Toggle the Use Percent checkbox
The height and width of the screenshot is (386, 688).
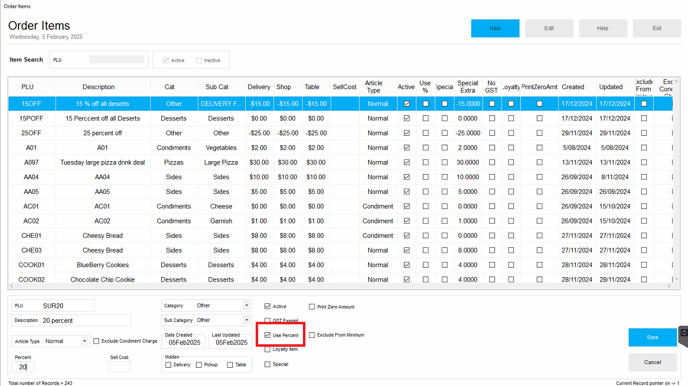coord(267,335)
